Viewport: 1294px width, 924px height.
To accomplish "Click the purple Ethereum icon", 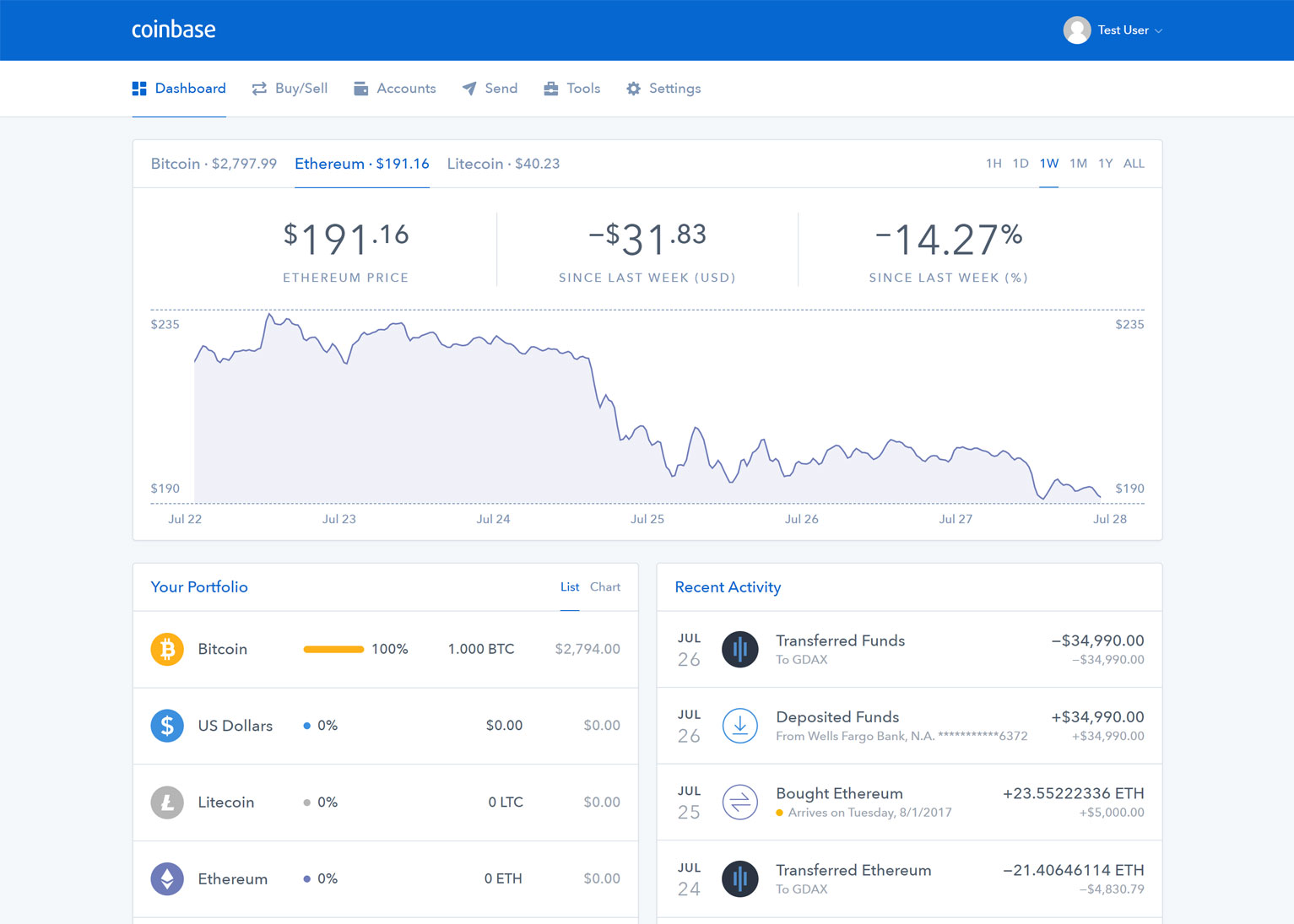I will 167,878.
